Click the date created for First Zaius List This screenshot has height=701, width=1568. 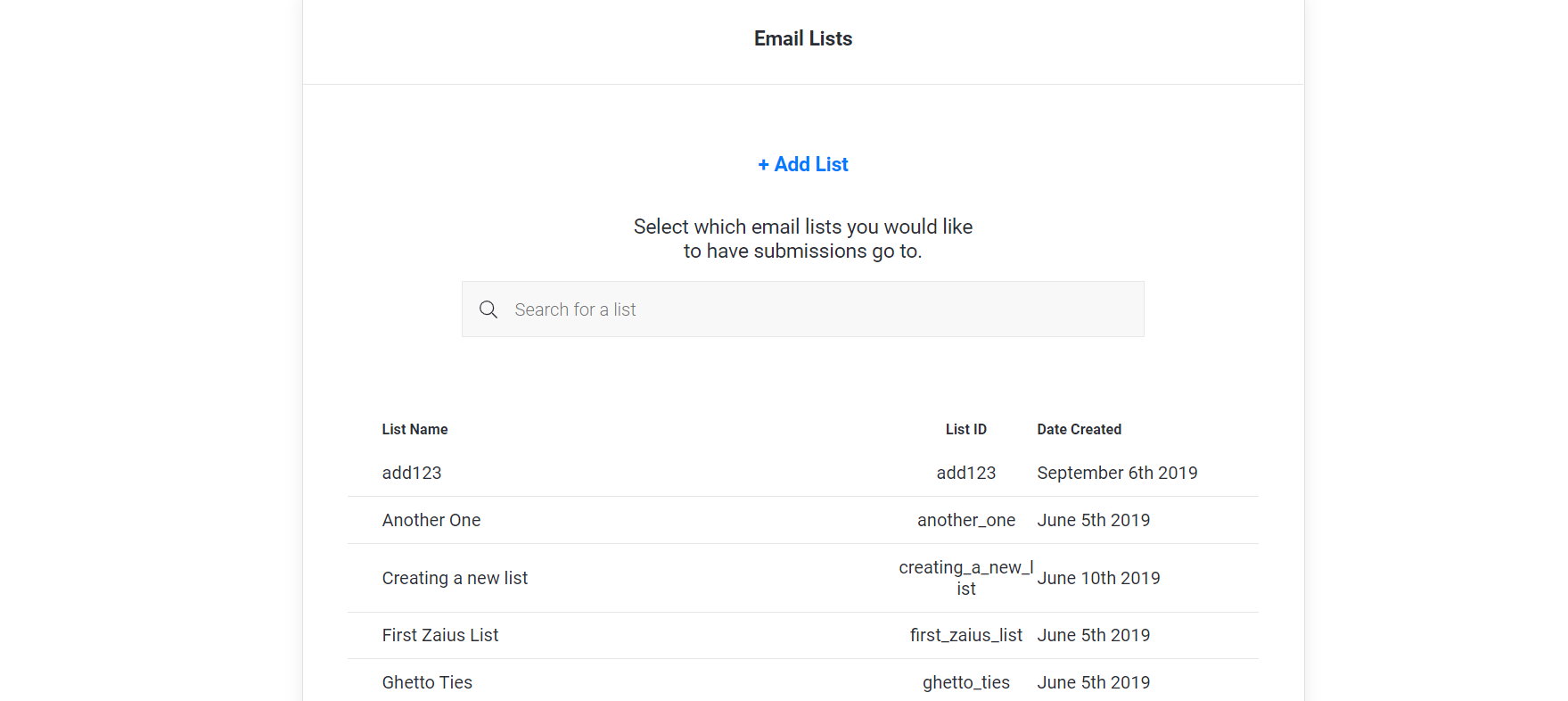coord(1093,635)
